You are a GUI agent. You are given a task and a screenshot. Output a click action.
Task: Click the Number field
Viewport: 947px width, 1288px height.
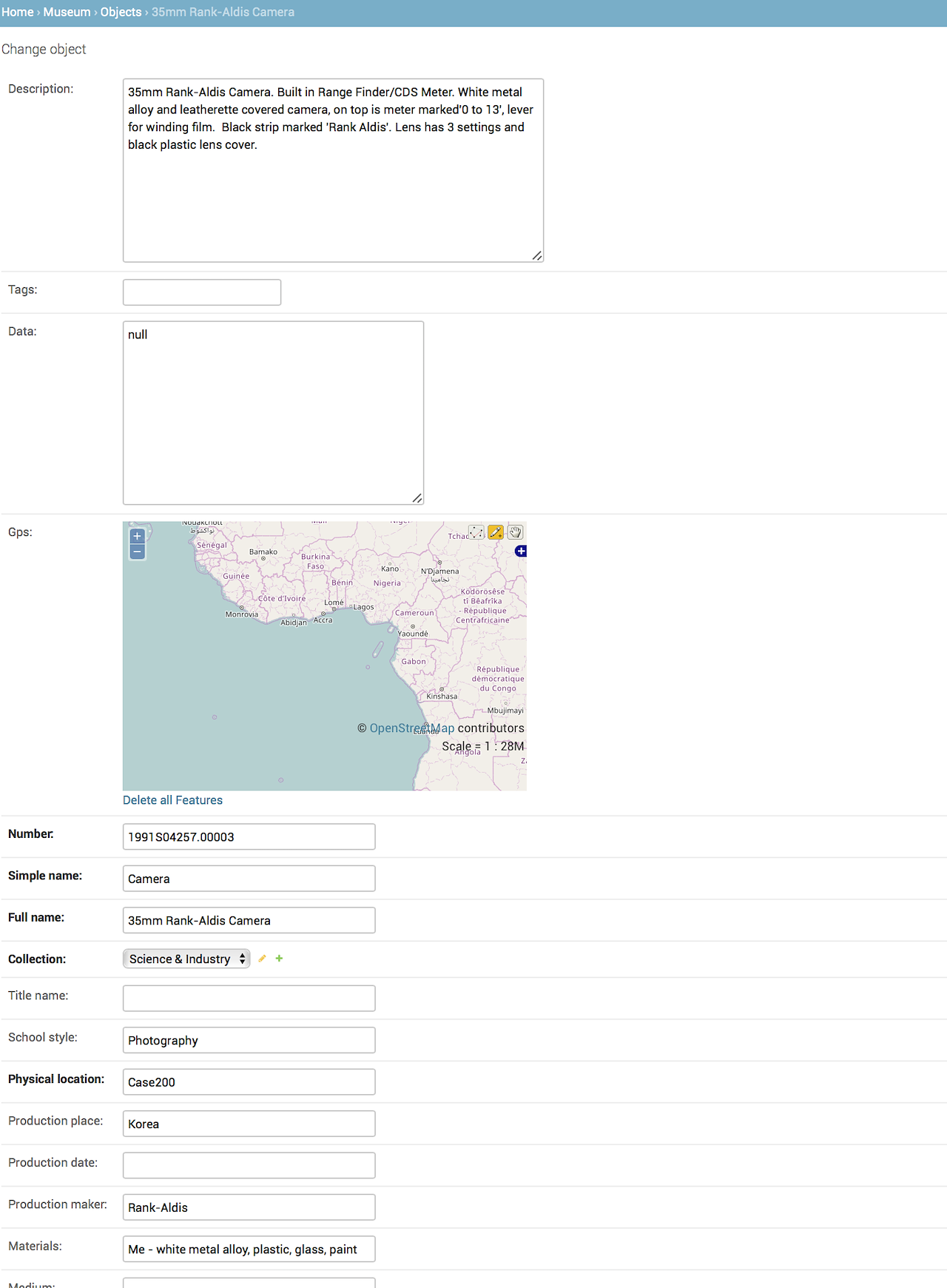click(249, 836)
